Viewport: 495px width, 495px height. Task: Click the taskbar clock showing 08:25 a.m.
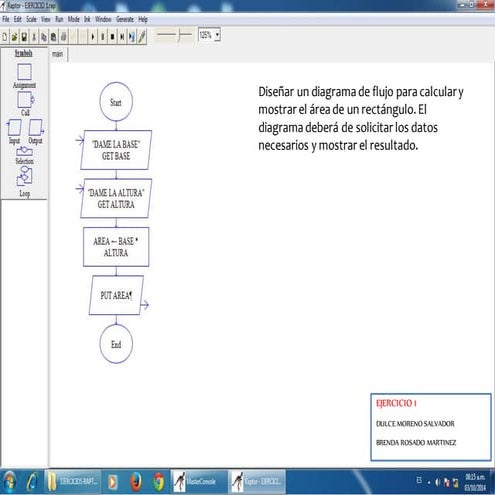point(475,482)
